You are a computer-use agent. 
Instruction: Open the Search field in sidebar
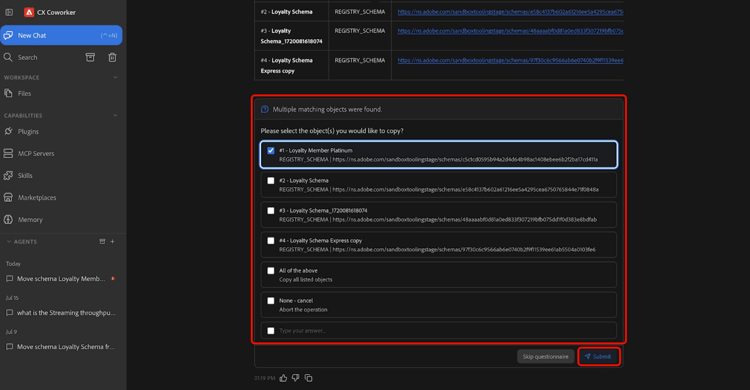tap(28, 57)
